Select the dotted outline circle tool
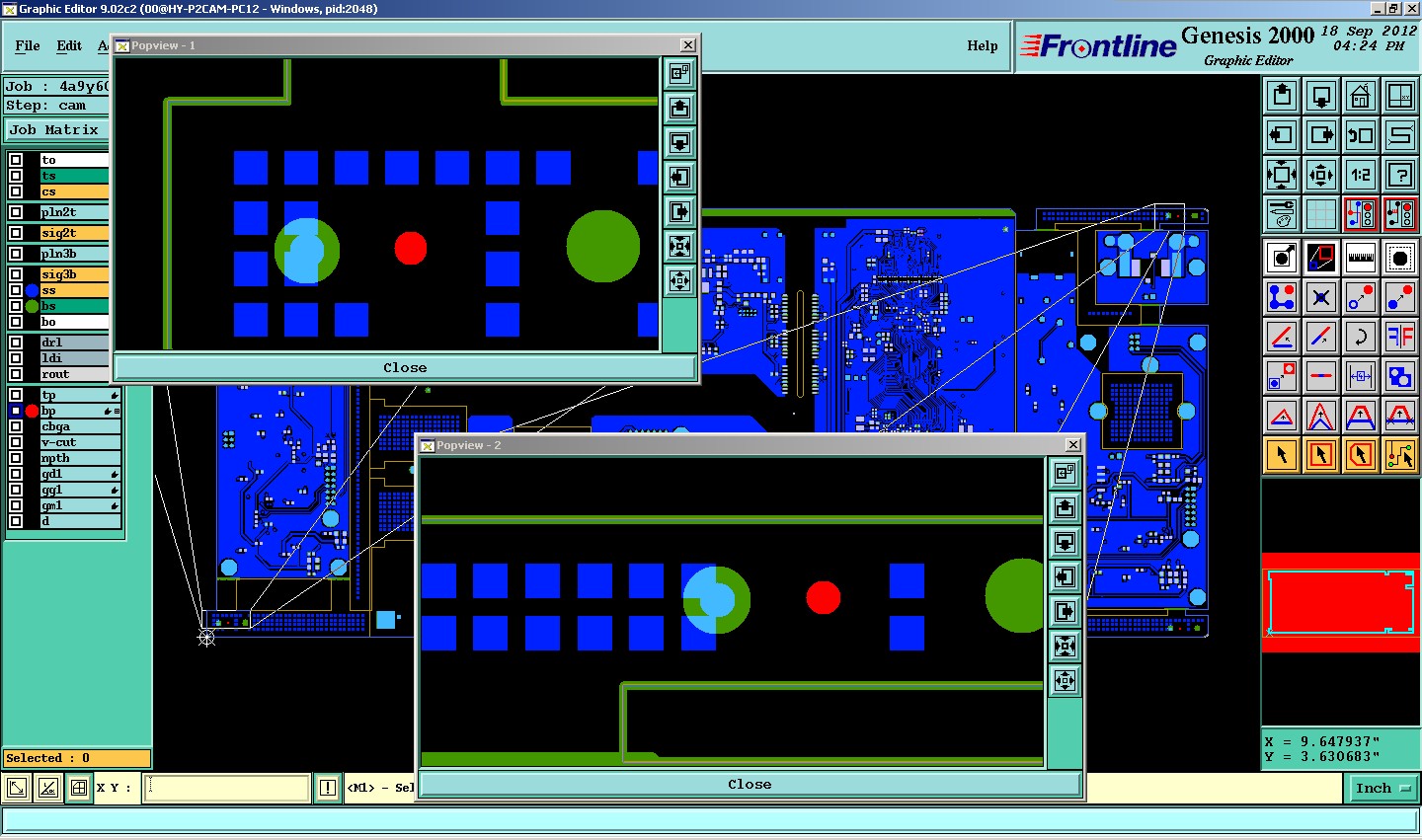 click(x=1400, y=258)
